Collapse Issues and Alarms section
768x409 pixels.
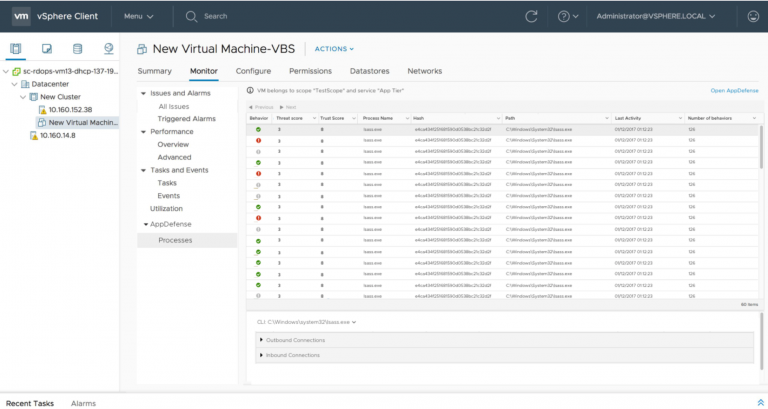pyautogui.click(x=144, y=93)
